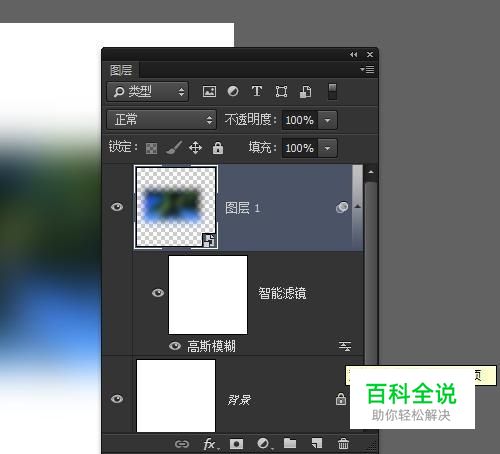Filter for type (T) layers
The width and height of the screenshot is (500, 454).
257,91
